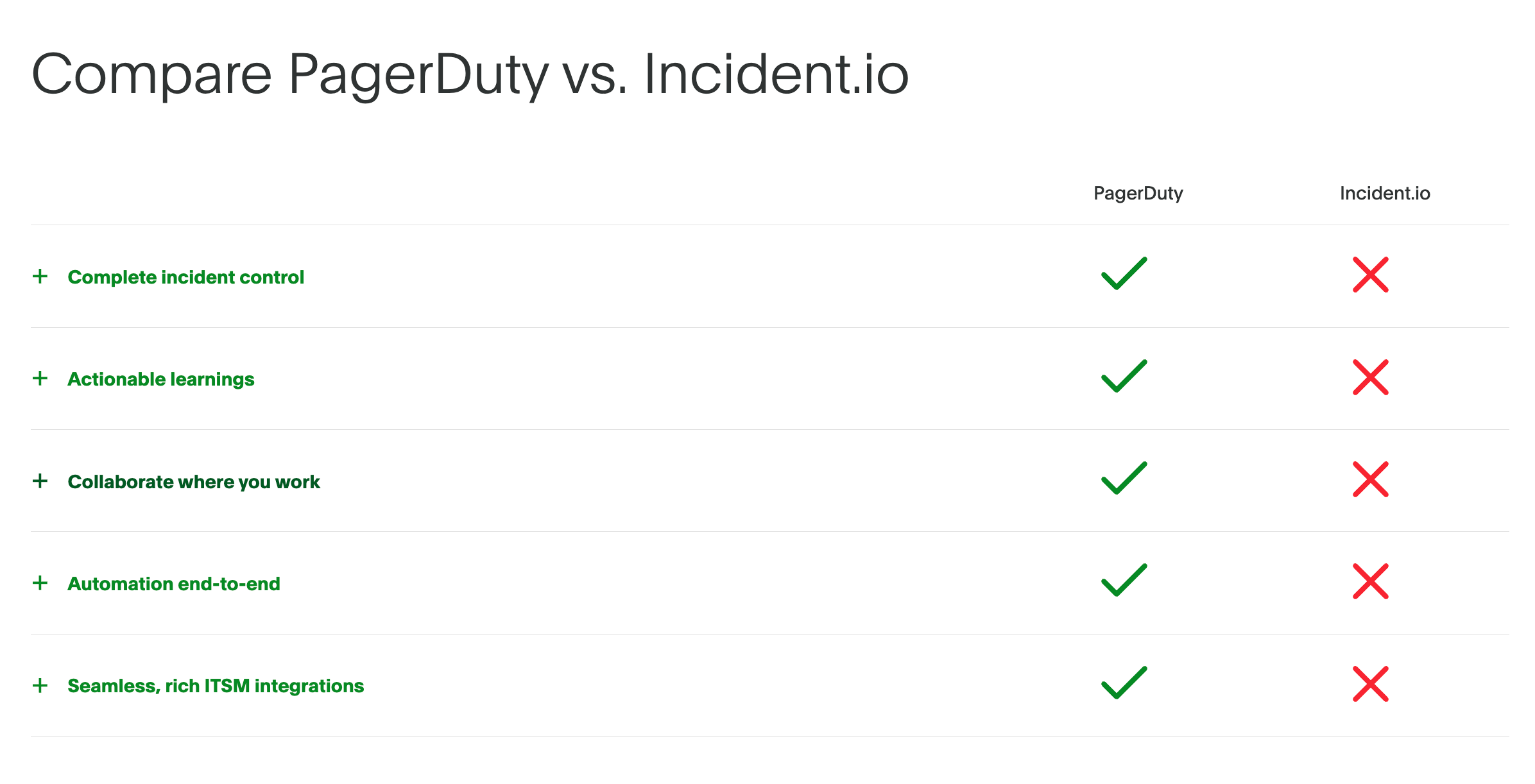Select the Complete incident control label
The width and height of the screenshot is (1535, 784).
pyautogui.click(x=185, y=277)
